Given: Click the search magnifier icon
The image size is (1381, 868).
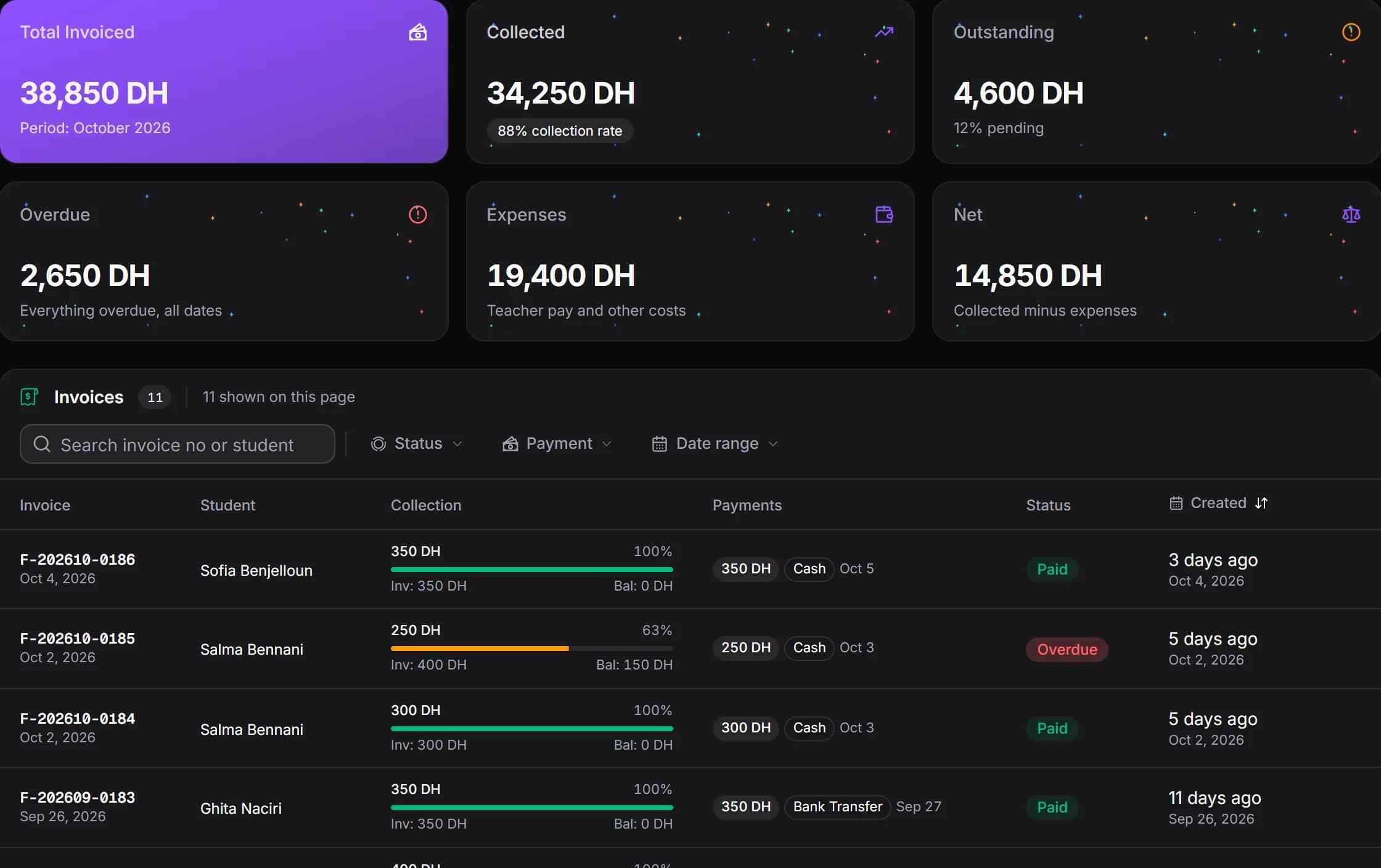Looking at the screenshot, I should tap(42, 444).
